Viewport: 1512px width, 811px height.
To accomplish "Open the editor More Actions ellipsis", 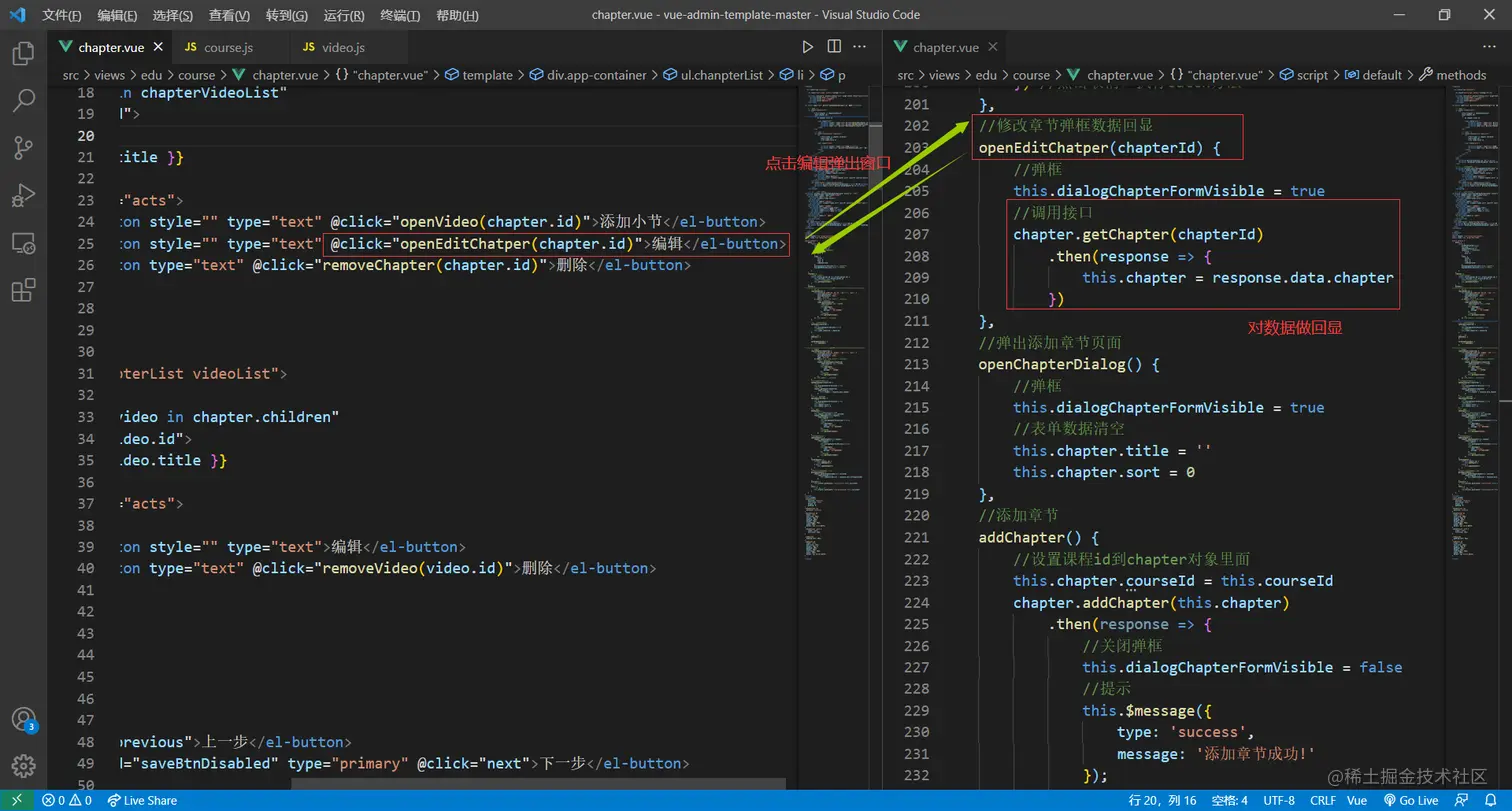I will click(860, 47).
